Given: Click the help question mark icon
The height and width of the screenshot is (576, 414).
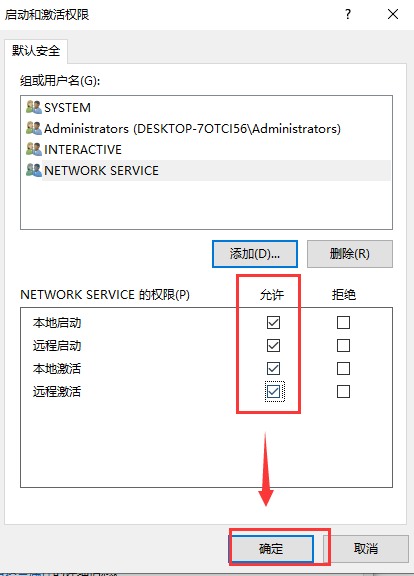Looking at the screenshot, I should click(348, 14).
